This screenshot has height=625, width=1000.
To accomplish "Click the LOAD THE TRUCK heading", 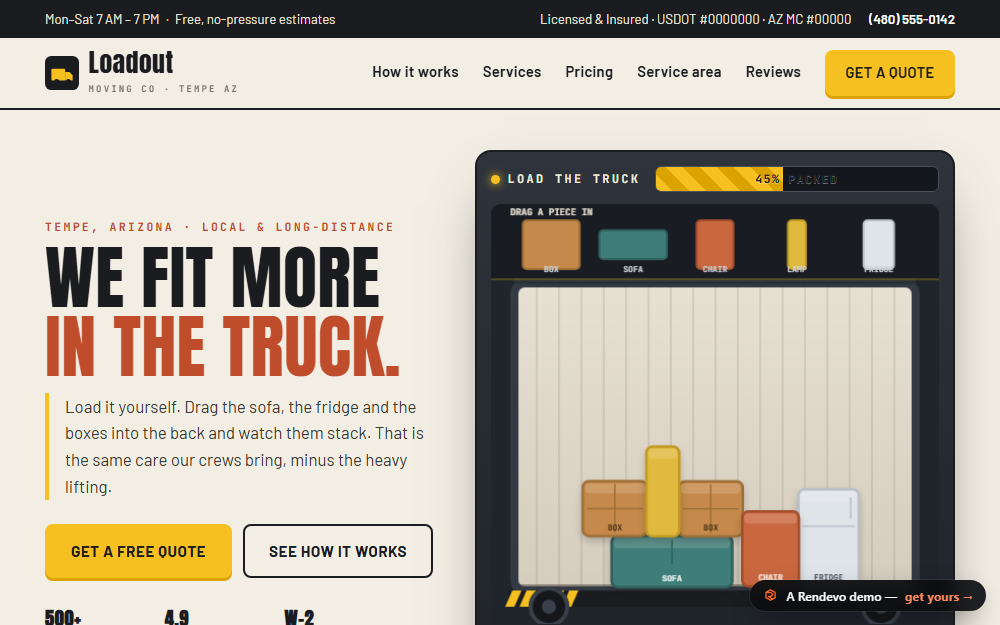I will coord(573,179).
